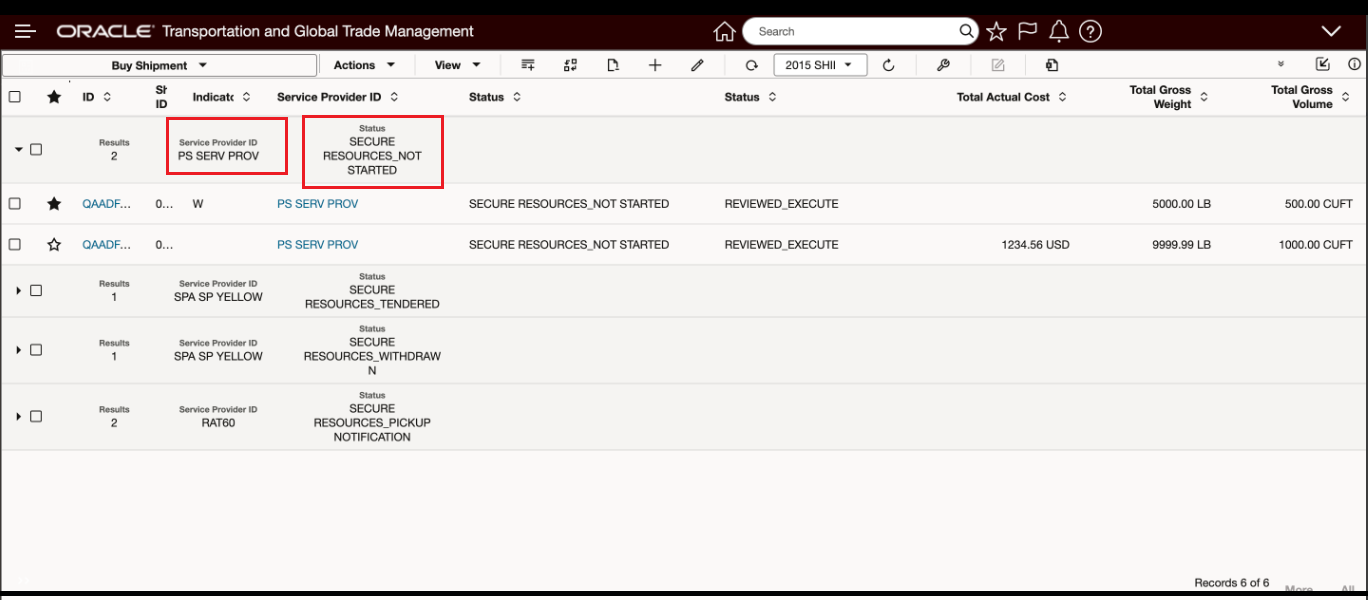Viewport: 1368px width, 600px height.
Task: Sort by Indicator column
Action: (246, 97)
